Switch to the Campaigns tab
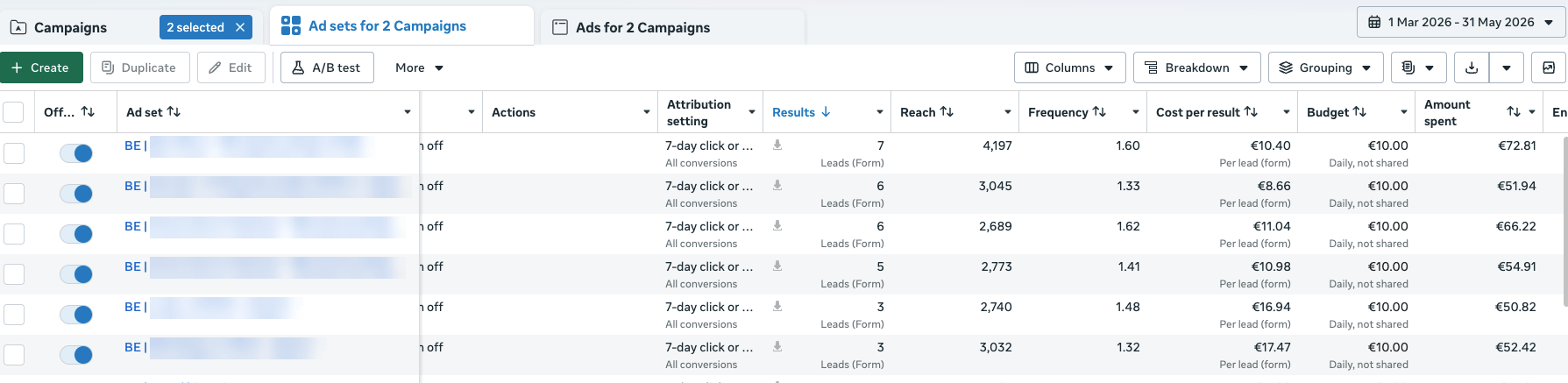 70,27
